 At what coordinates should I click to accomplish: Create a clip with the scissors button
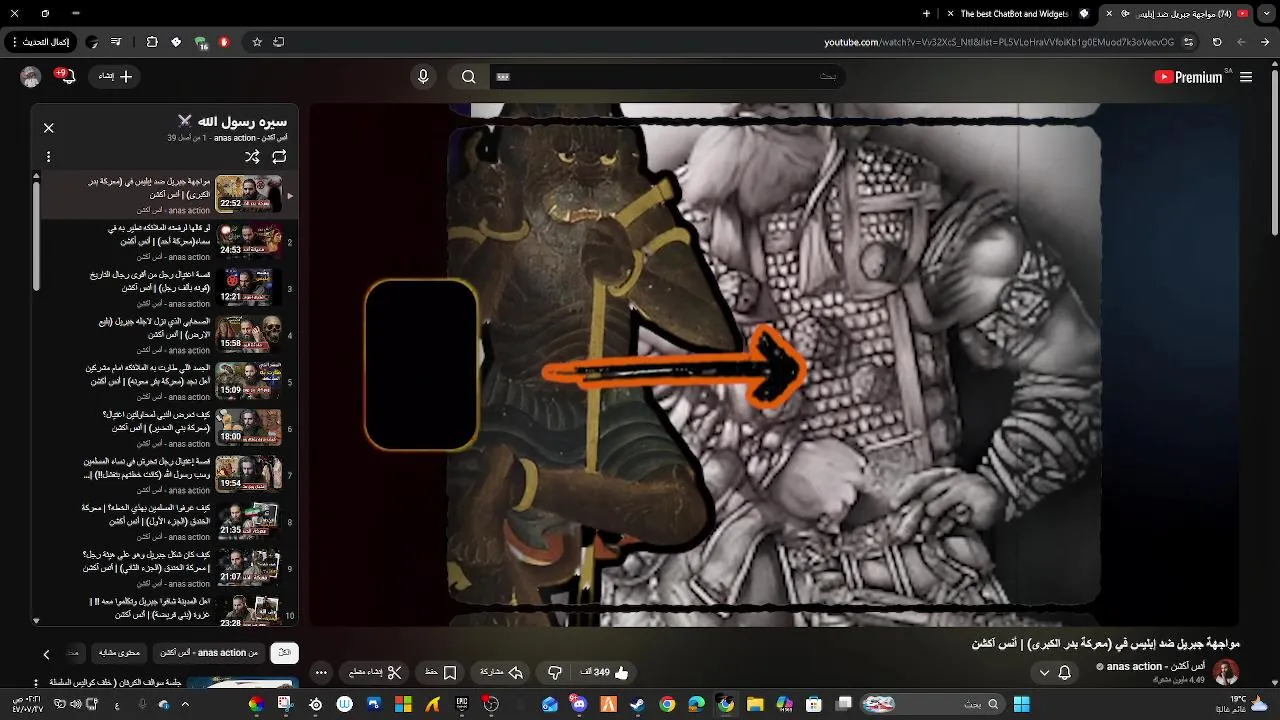pos(374,672)
